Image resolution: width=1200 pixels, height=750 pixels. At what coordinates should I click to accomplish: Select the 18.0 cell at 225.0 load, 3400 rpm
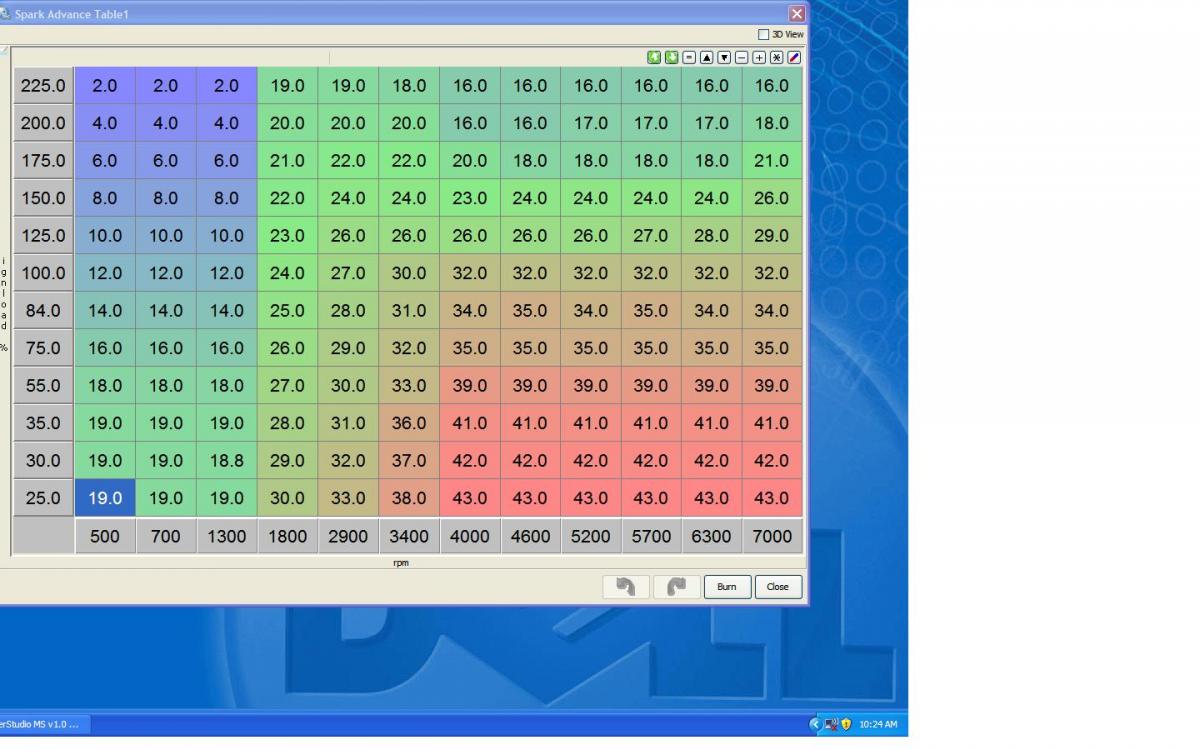click(x=409, y=86)
